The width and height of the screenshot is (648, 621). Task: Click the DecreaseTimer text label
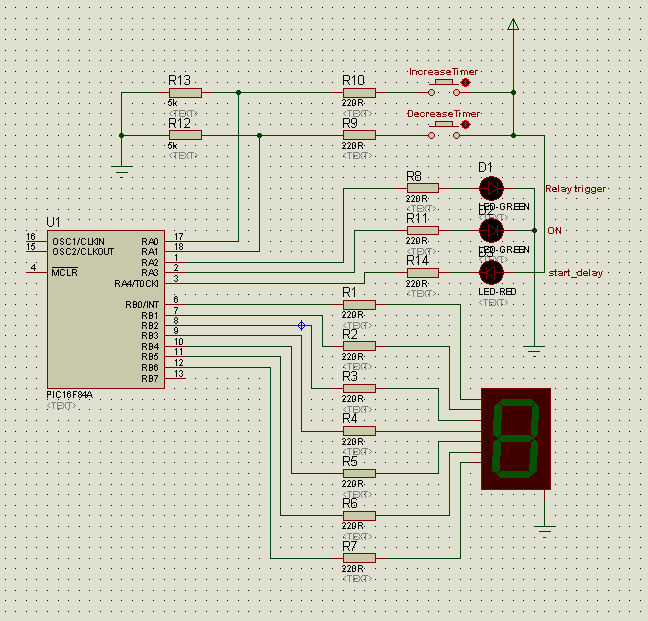point(443,114)
